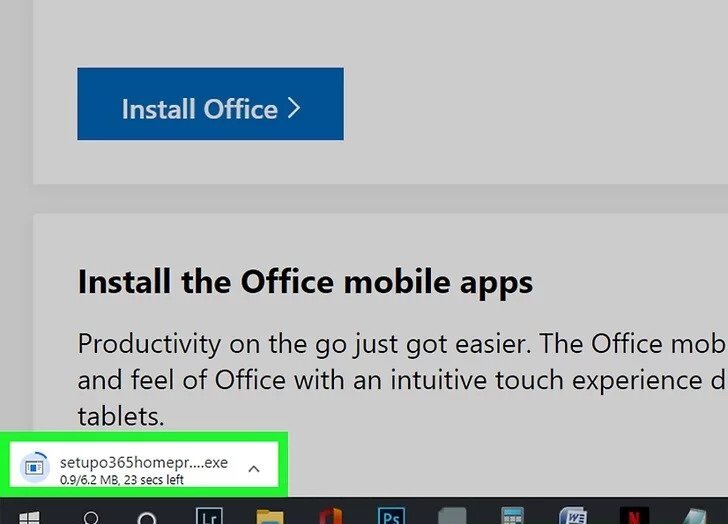Expand the setup download options chevron
Screen dimensions: 728x524
pos(254,468)
